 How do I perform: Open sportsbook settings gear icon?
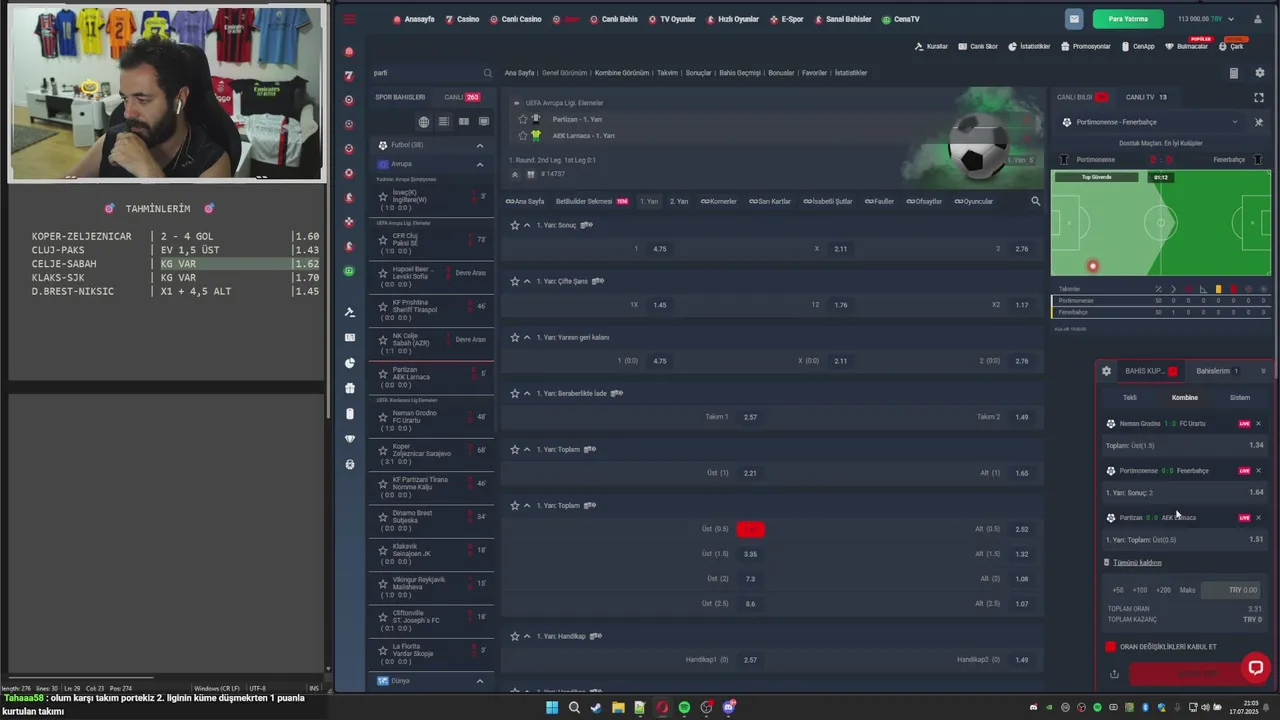pos(1260,73)
